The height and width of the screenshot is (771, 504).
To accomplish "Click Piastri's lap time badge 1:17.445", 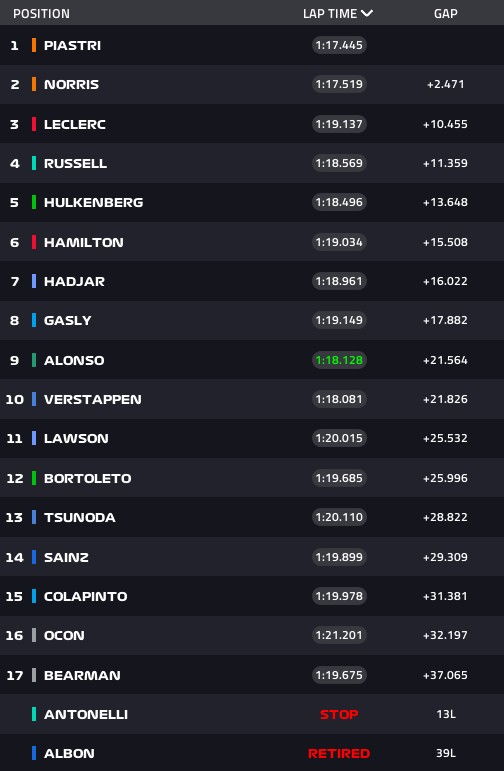I will [339, 45].
